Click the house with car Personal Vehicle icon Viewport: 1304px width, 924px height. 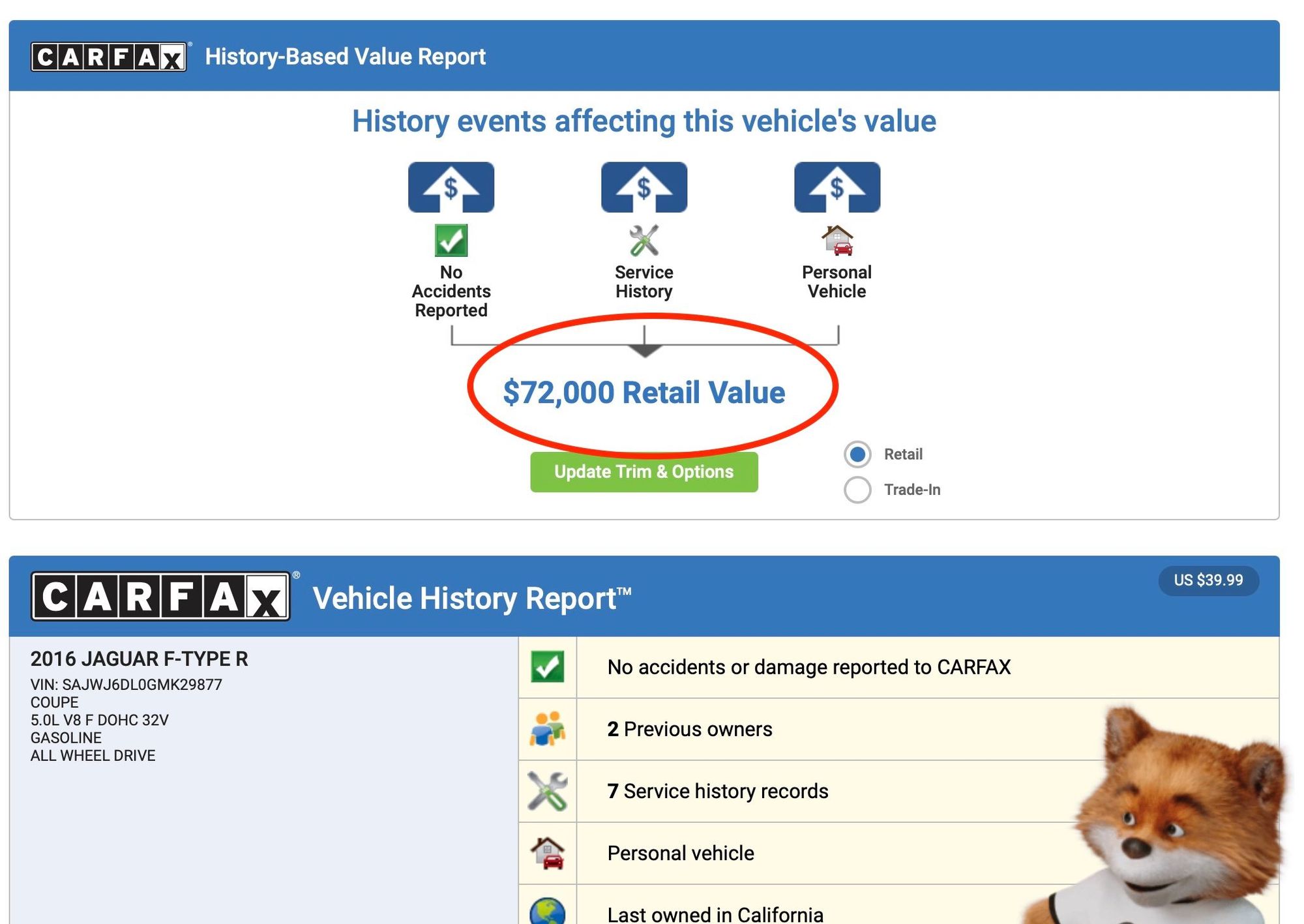coord(837,240)
